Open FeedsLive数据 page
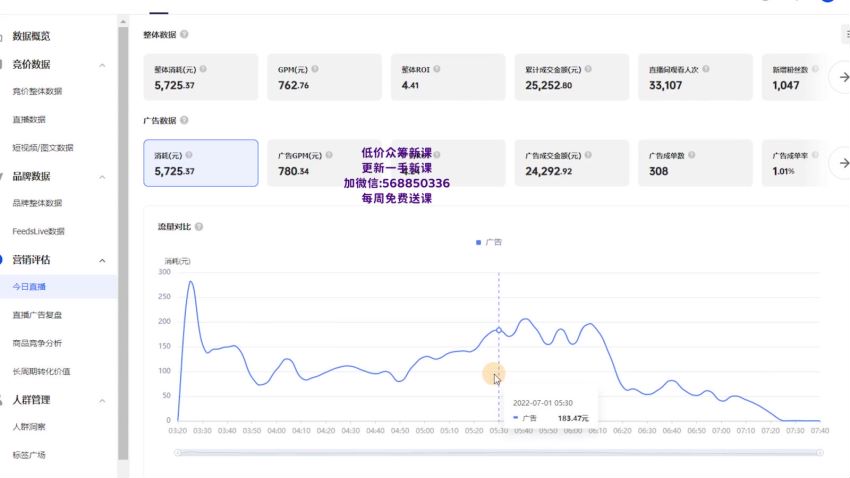The width and height of the screenshot is (850, 478). pos(38,231)
